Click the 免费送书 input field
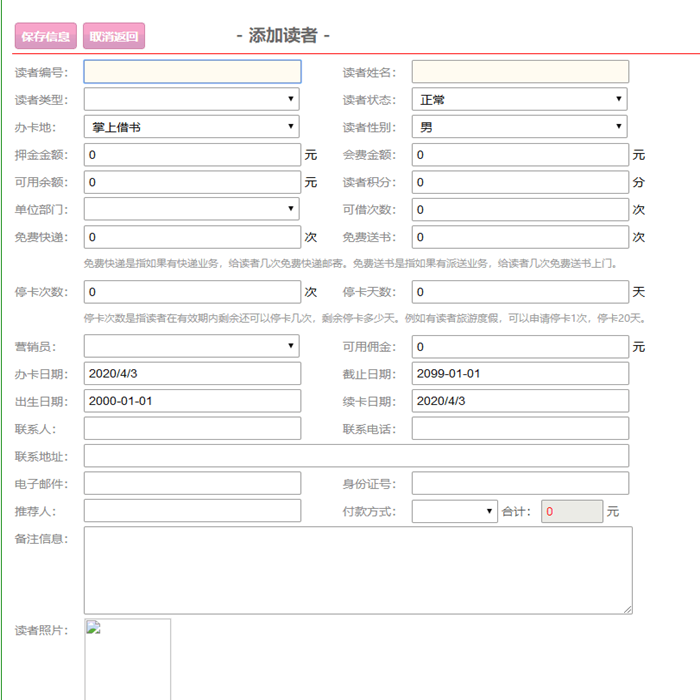 pyautogui.click(x=520, y=237)
